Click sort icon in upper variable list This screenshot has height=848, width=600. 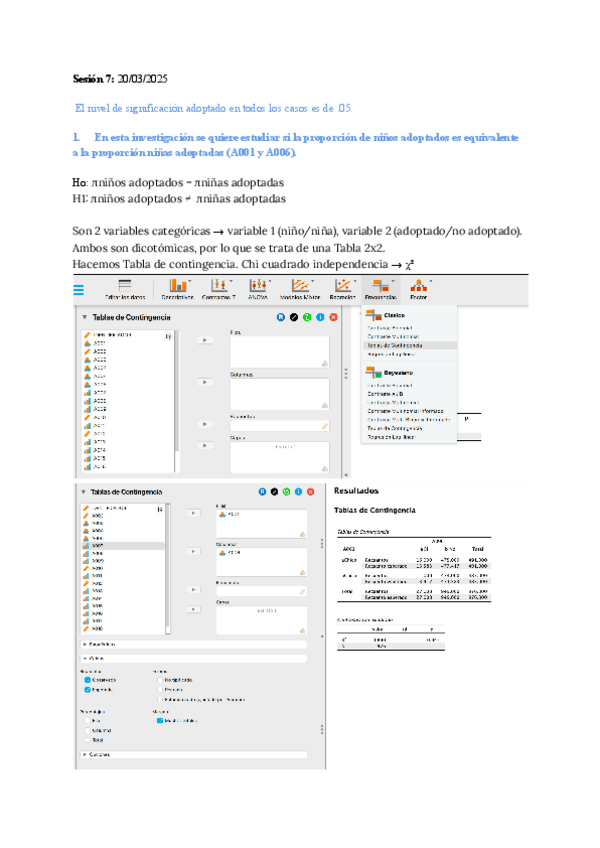click(x=168, y=336)
